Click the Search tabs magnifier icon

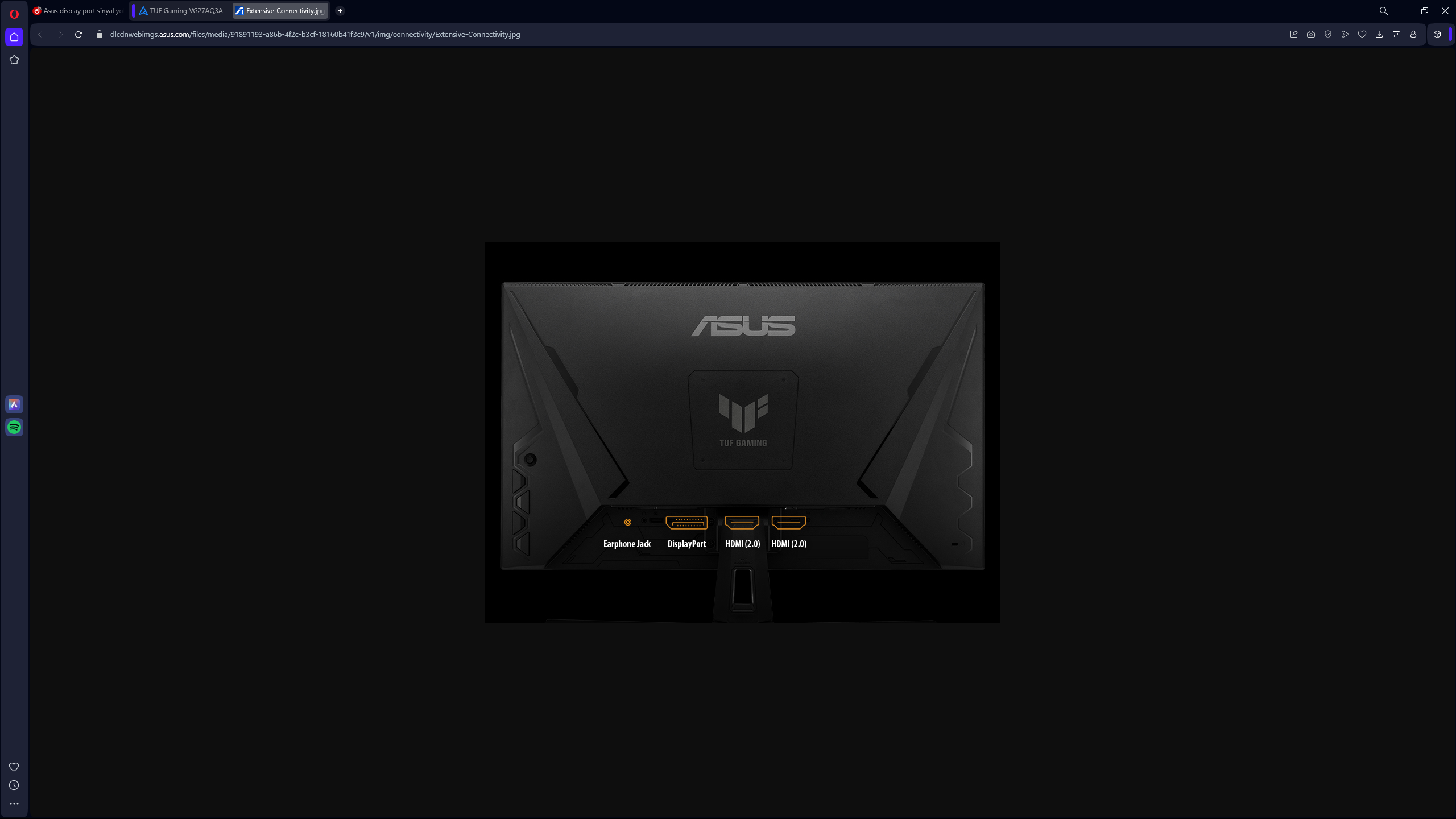tap(1384, 11)
